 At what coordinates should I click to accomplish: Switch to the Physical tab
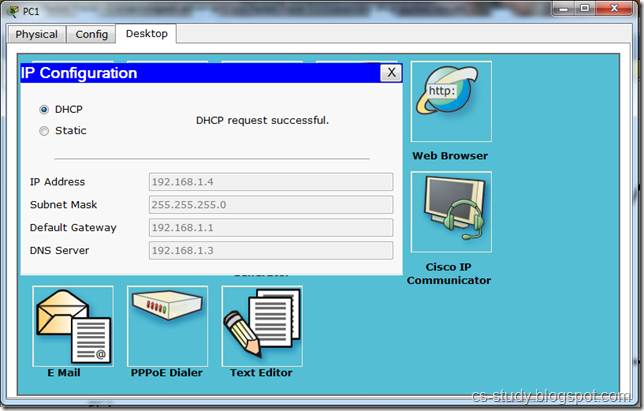pos(37,34)
